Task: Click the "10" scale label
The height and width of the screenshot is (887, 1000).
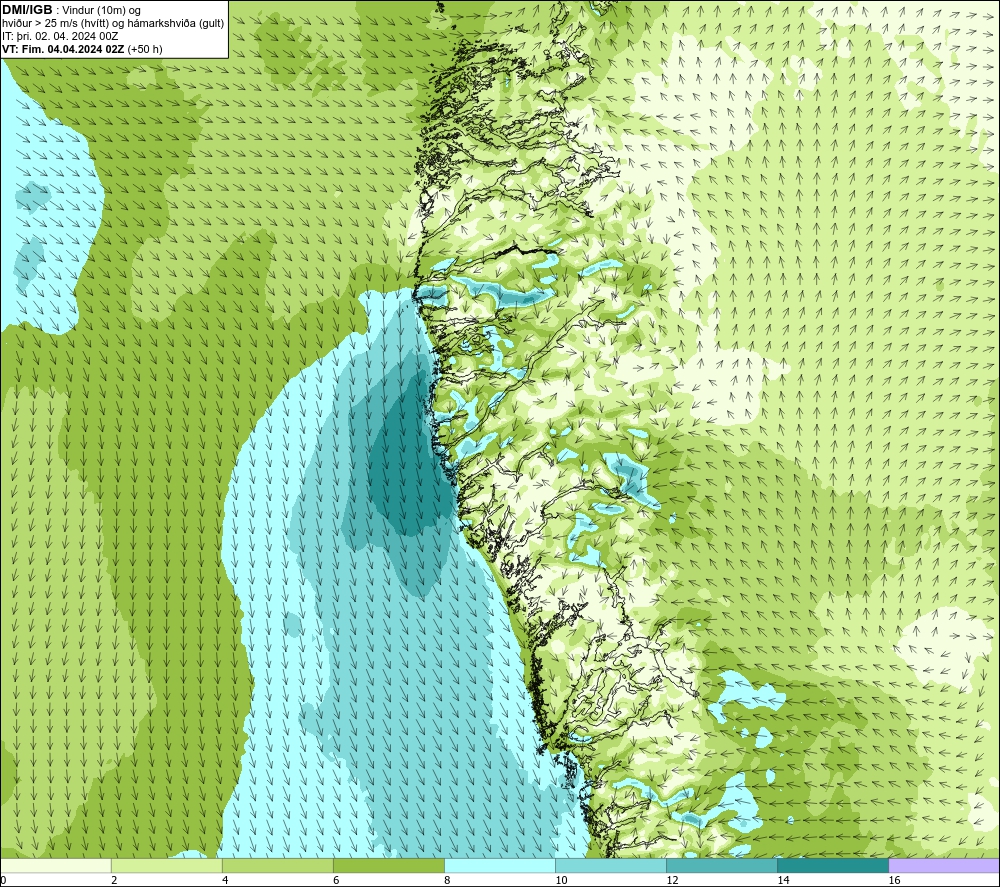Action: click(x=561, y=880)
